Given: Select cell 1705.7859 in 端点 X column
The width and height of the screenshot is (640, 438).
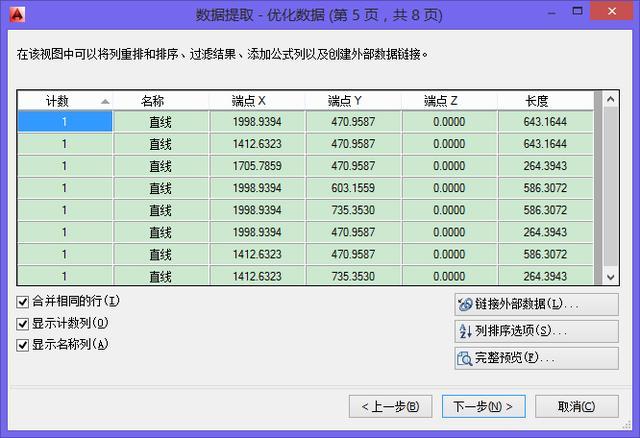Looking at the screenshot, I should pos(257,166).
